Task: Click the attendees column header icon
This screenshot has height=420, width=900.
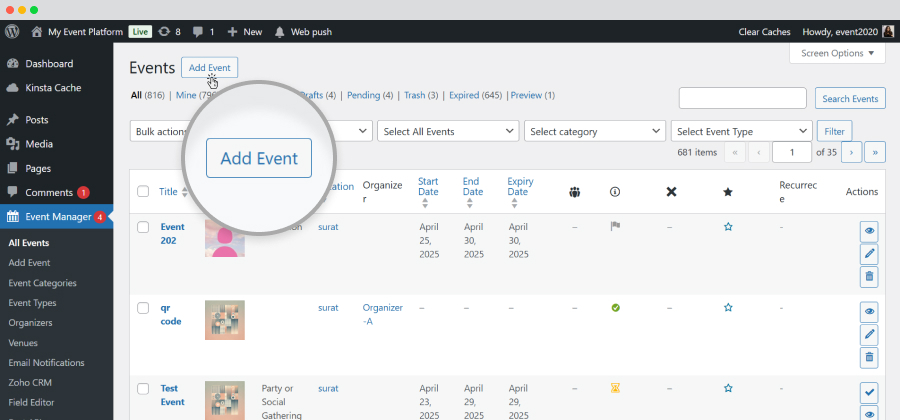Action: click(575, 192)
